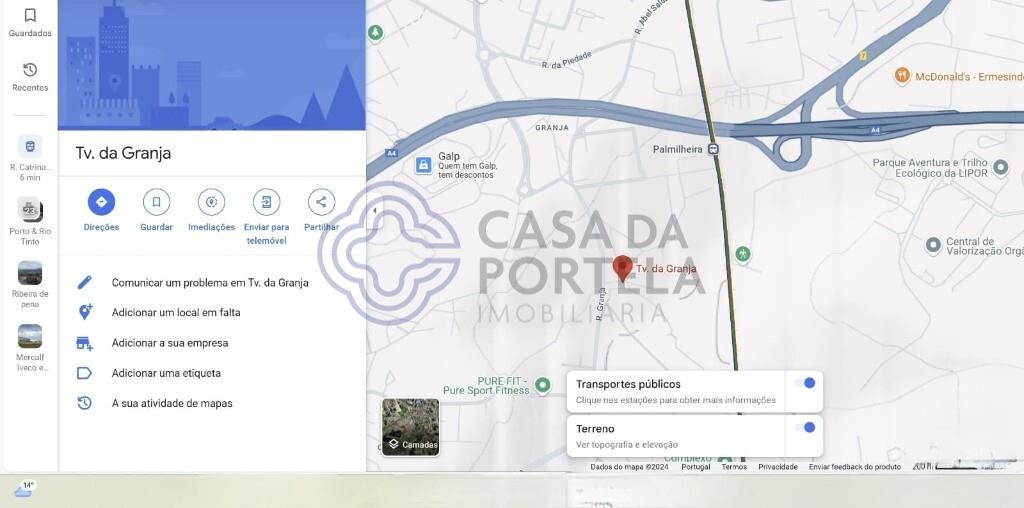Click the Guardar bookmark button
Image resolution: width=1024 pixels, height=508 pixels.
pyautogui.click(x=157, y=202)
